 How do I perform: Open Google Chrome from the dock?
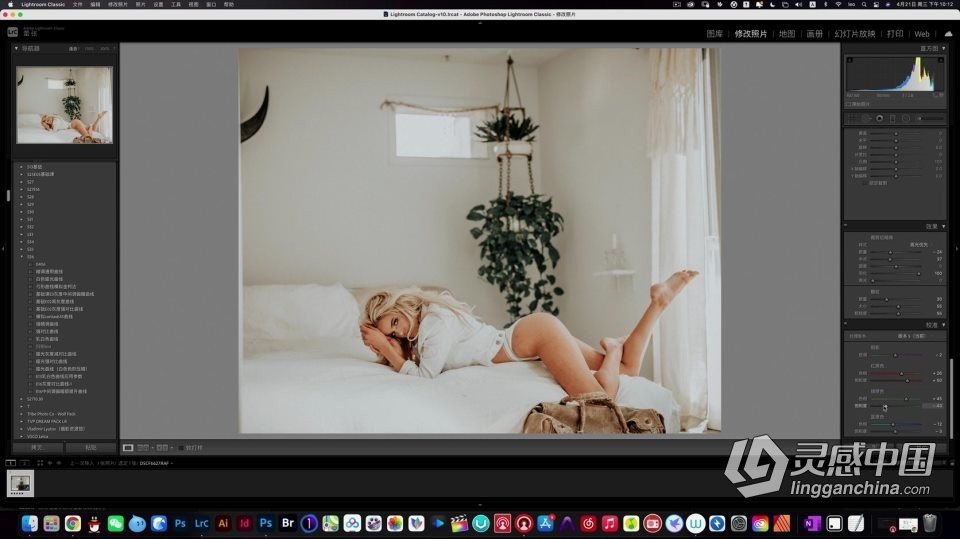pos(73,523)
